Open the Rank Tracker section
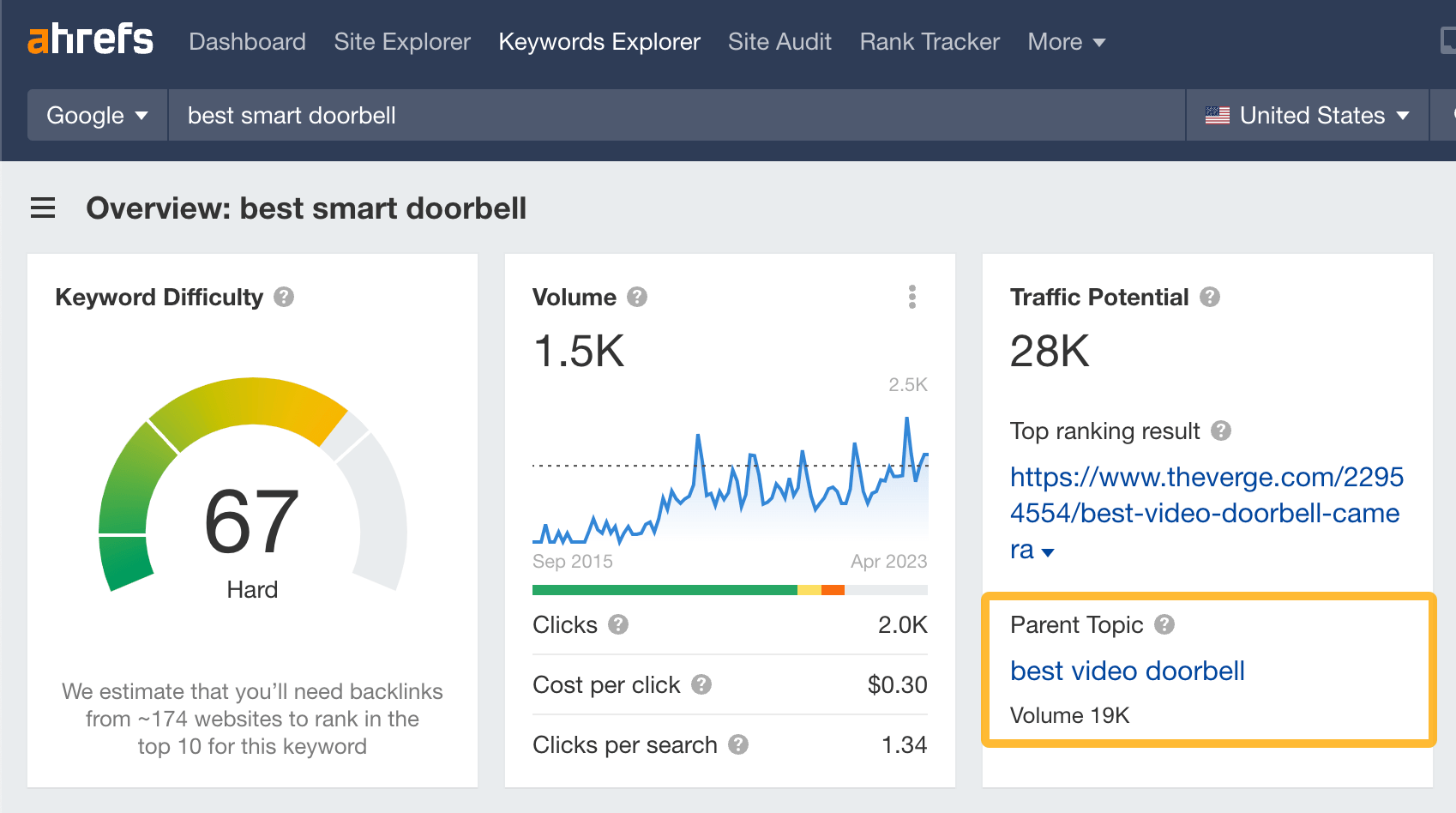The height and width of the screenshot is (813, 1456). pos(929,41)
